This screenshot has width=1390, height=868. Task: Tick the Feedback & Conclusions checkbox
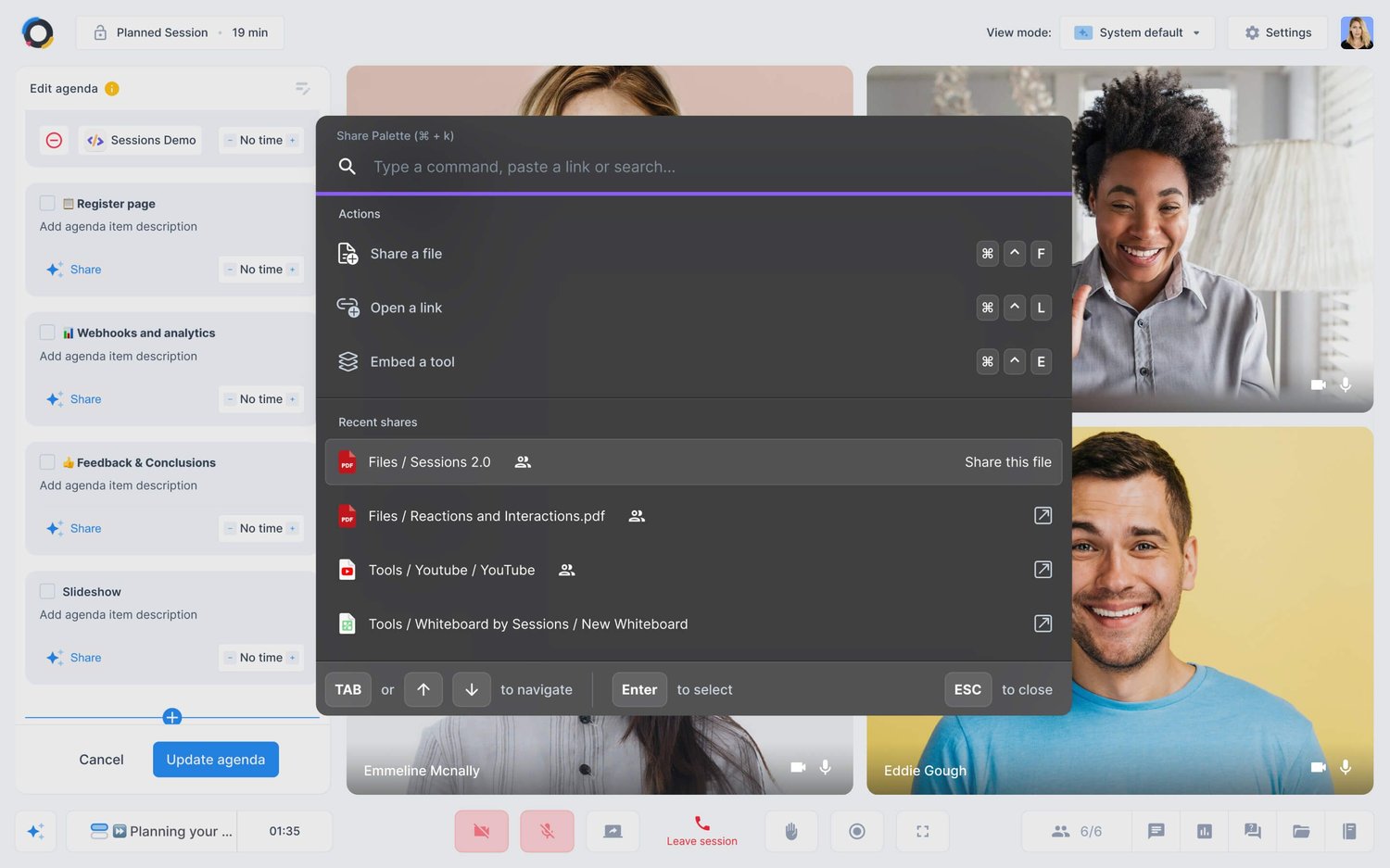pos(47,462)
